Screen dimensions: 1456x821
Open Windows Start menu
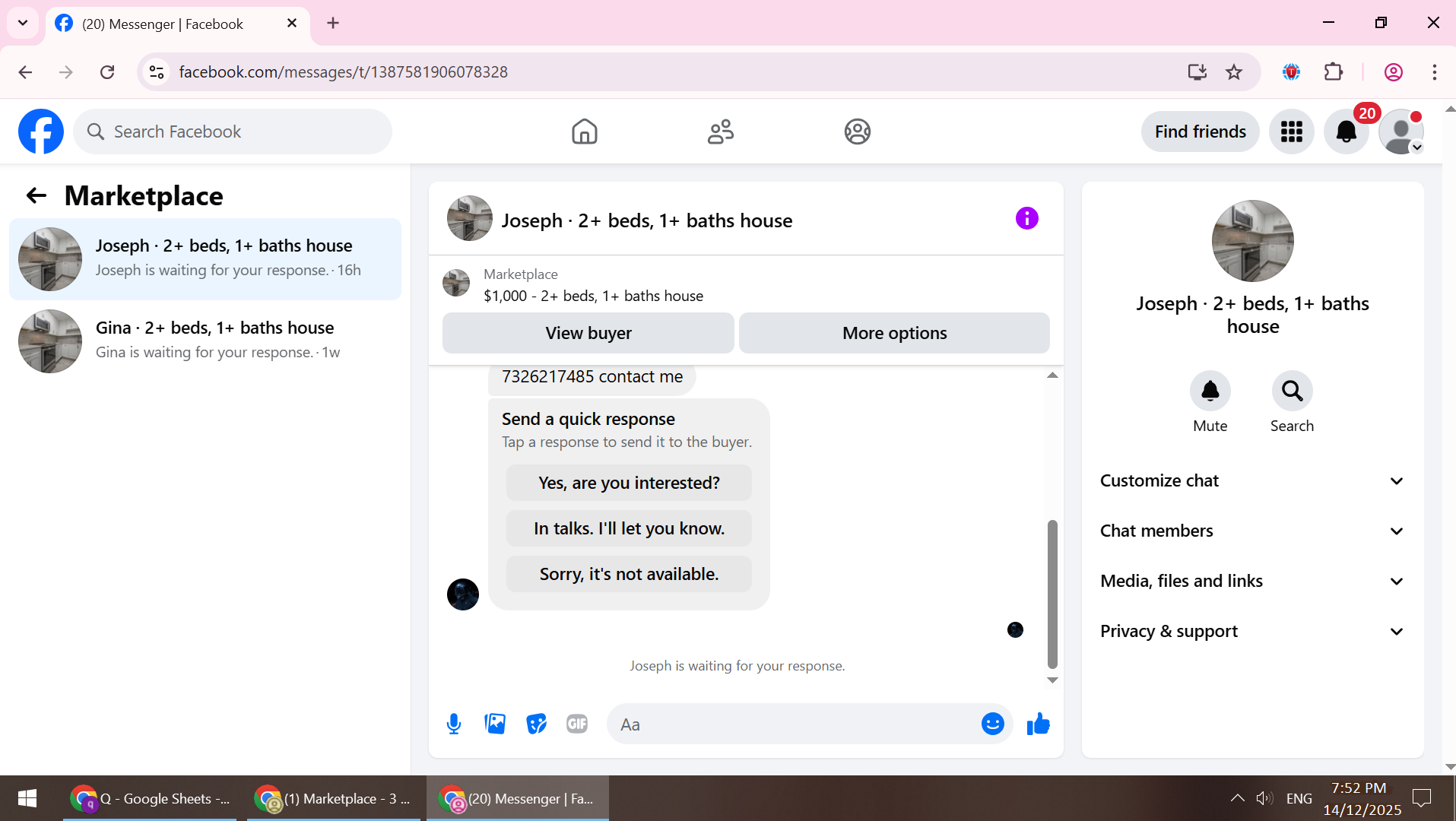pyautogui.click(x=27, y=798)
